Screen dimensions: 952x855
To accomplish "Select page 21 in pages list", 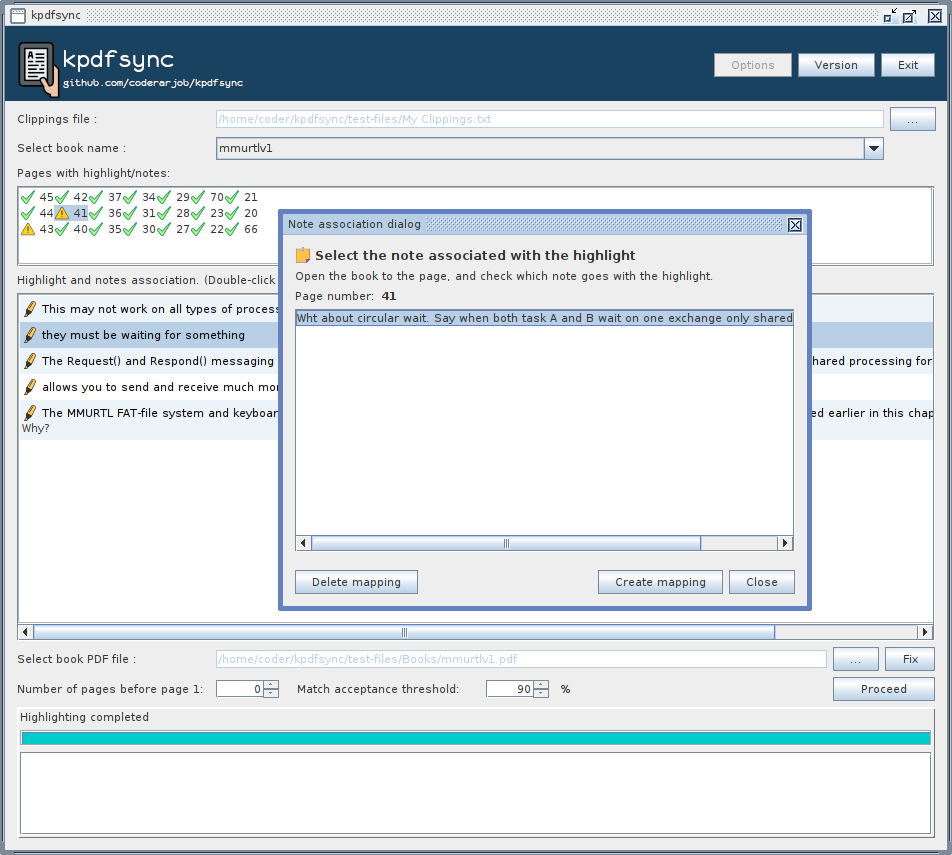I will pyautogui.click(x=242, y=197).
